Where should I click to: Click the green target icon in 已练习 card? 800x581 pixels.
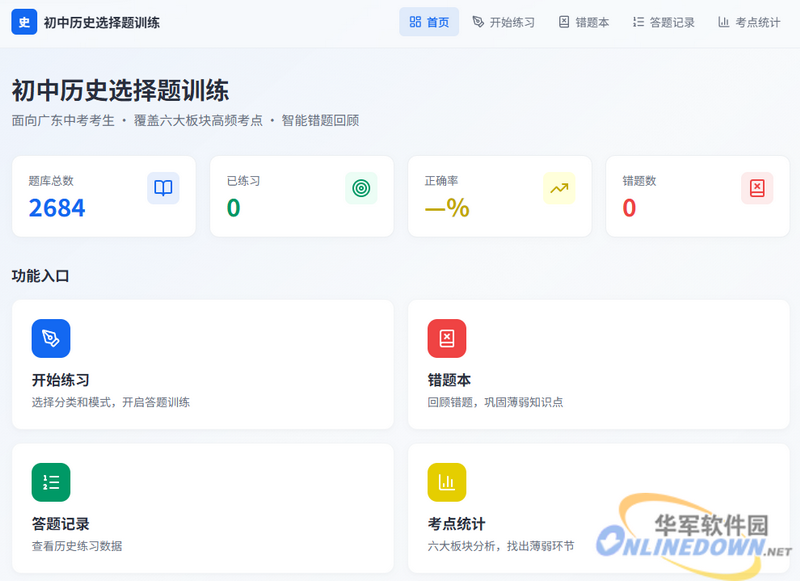pos(361,188)
